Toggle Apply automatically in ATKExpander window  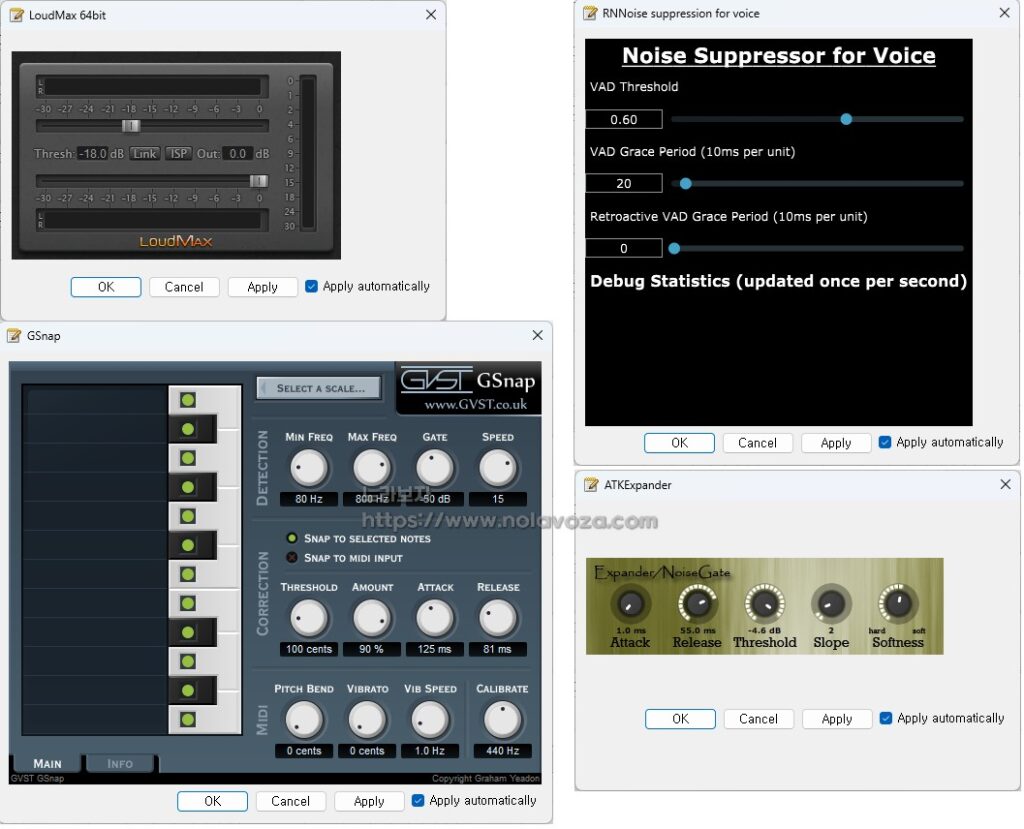[x=886, y=719]
